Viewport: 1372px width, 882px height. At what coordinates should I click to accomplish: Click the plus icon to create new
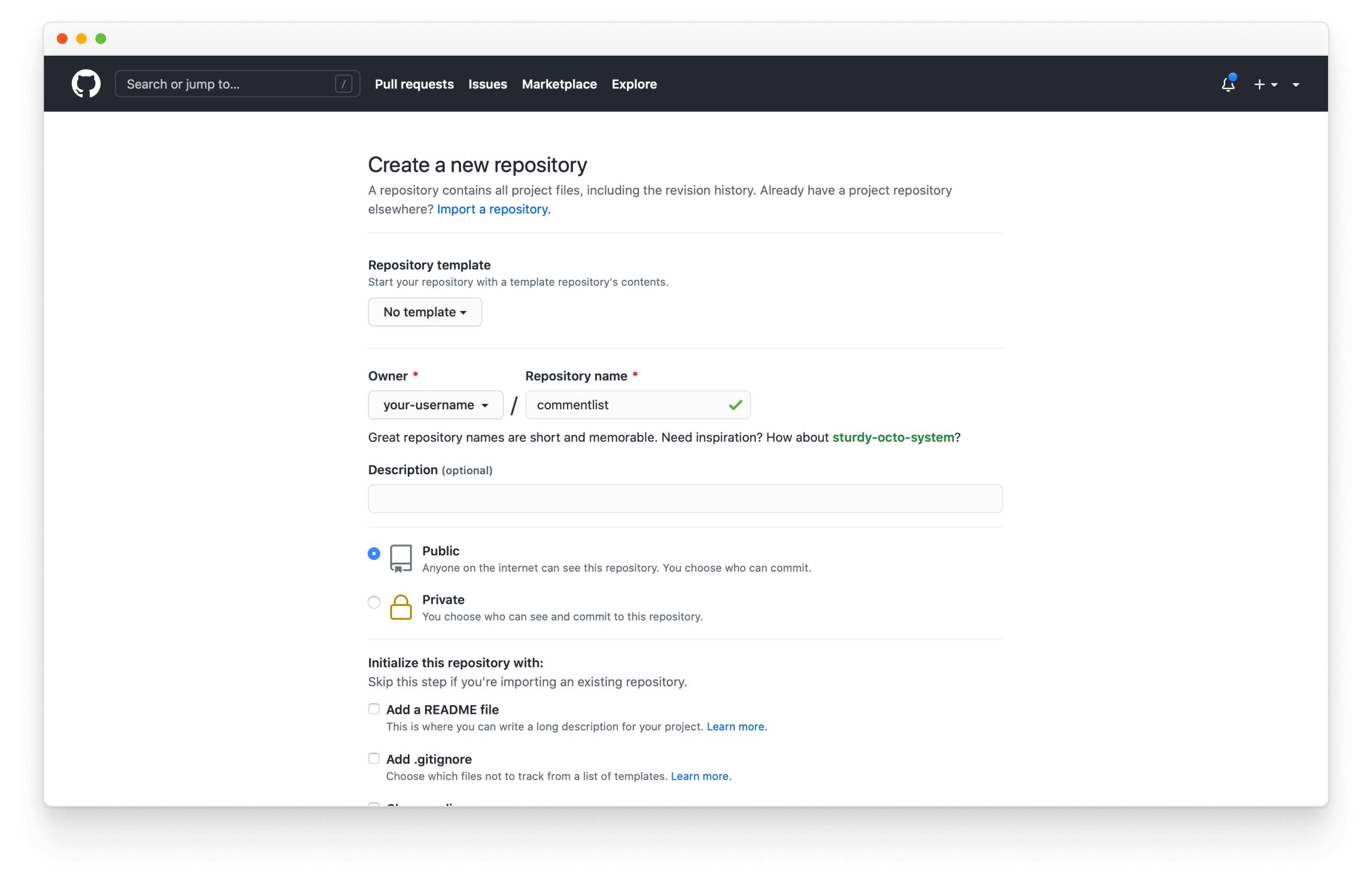tap(1259, 84)
